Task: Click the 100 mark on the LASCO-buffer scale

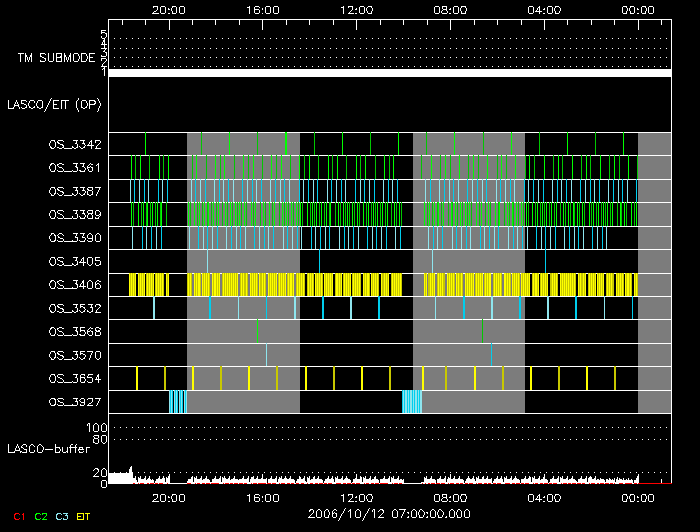Action: (100, 428)
